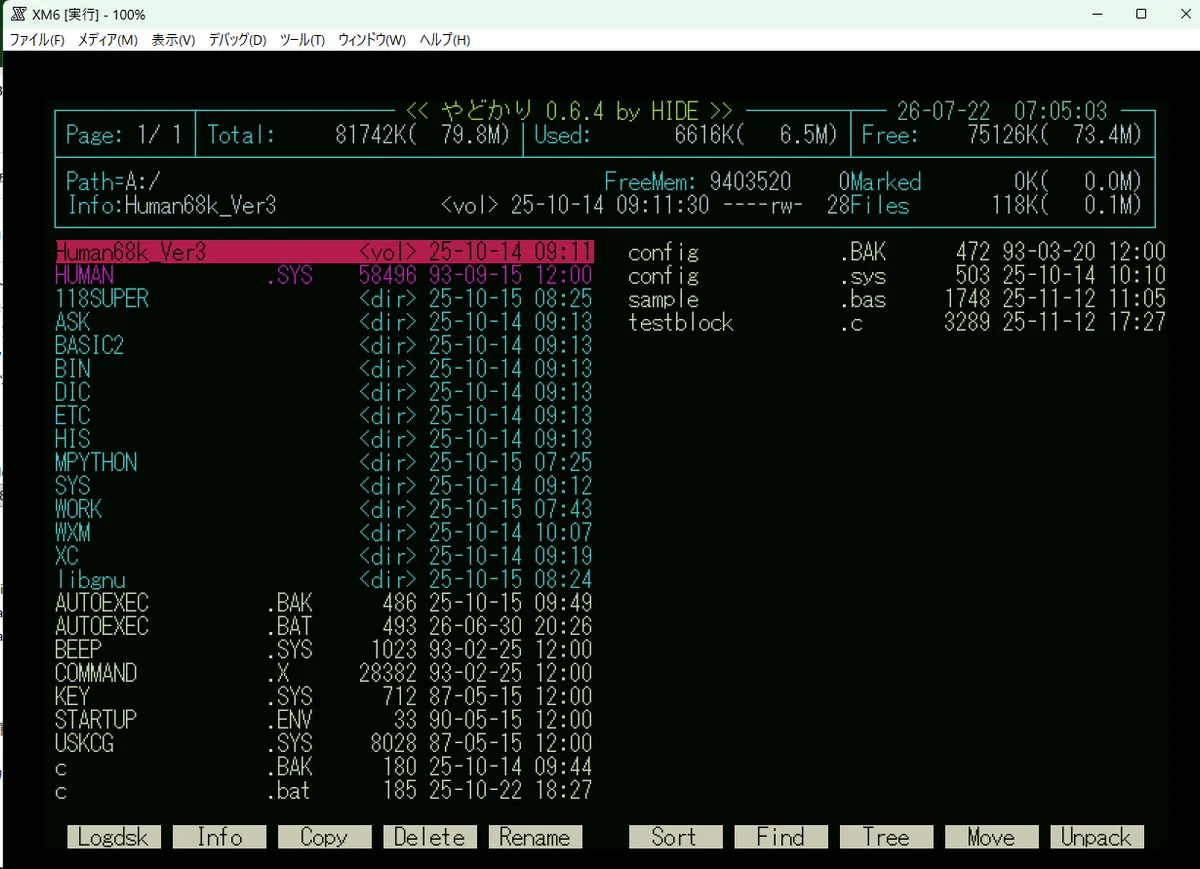This screenshot has width=1200, height=869.
Task: Select the c .BAK file
Action: (324, 767)
